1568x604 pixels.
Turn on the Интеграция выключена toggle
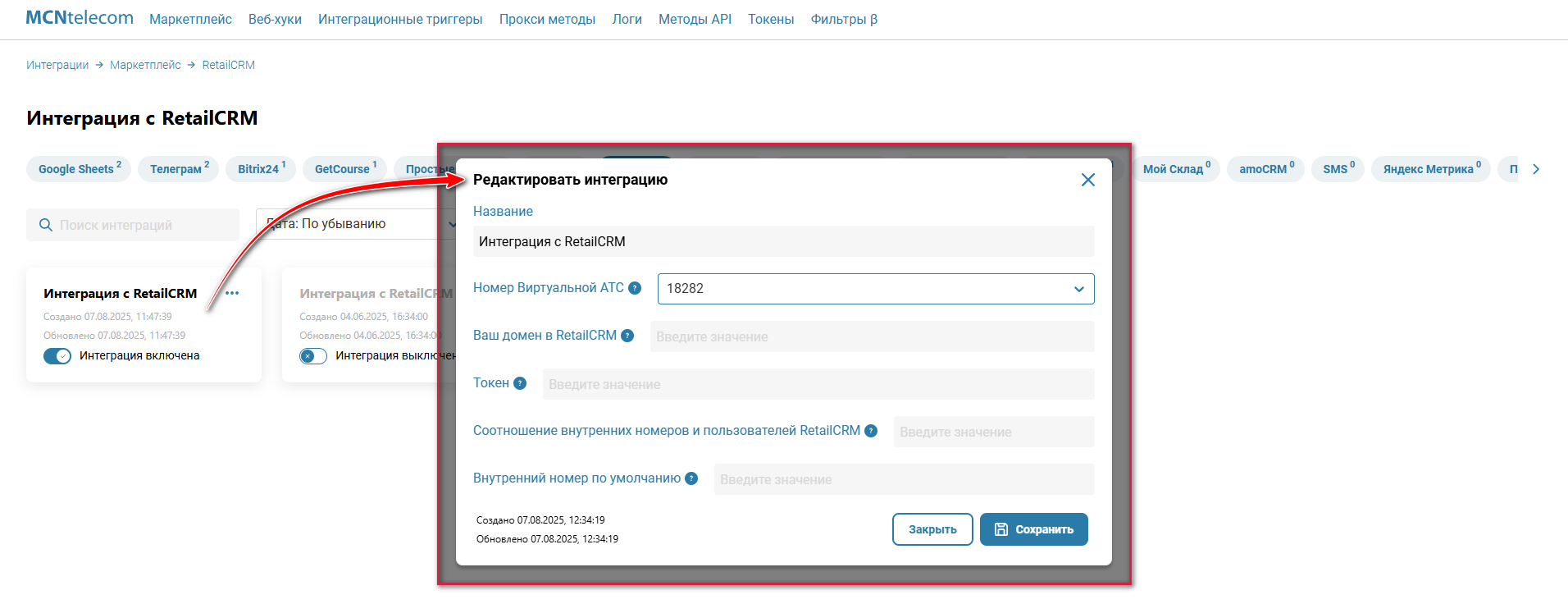click(x=313, y=356)
